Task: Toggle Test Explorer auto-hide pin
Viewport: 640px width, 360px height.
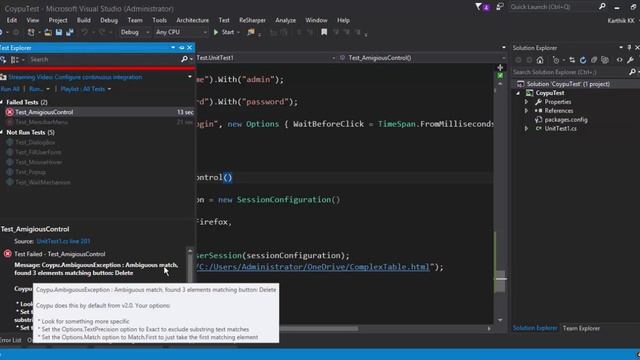Action: (182, 48)
